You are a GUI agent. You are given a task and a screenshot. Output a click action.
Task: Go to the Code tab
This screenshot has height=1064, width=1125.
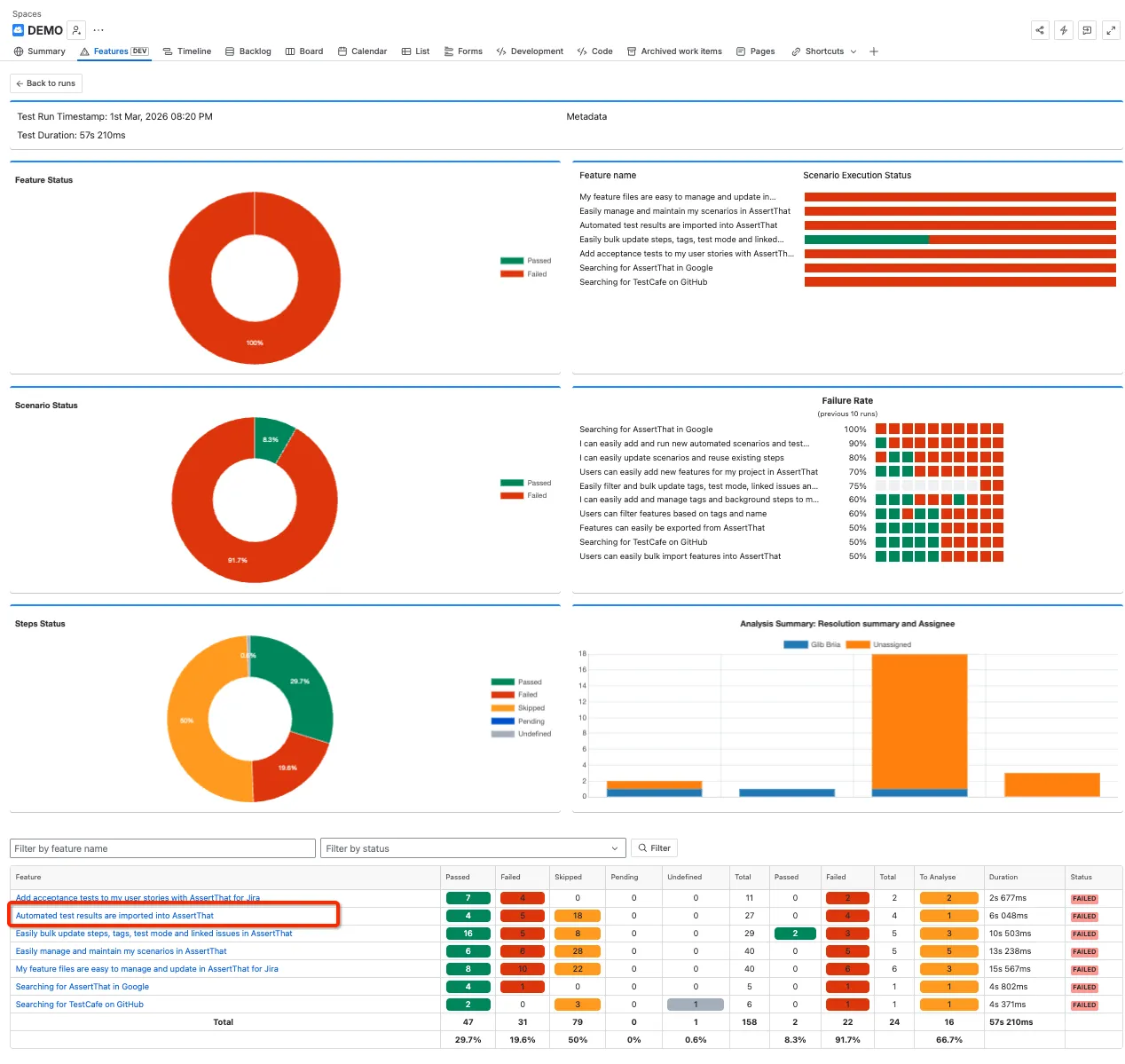click(595, 51)
